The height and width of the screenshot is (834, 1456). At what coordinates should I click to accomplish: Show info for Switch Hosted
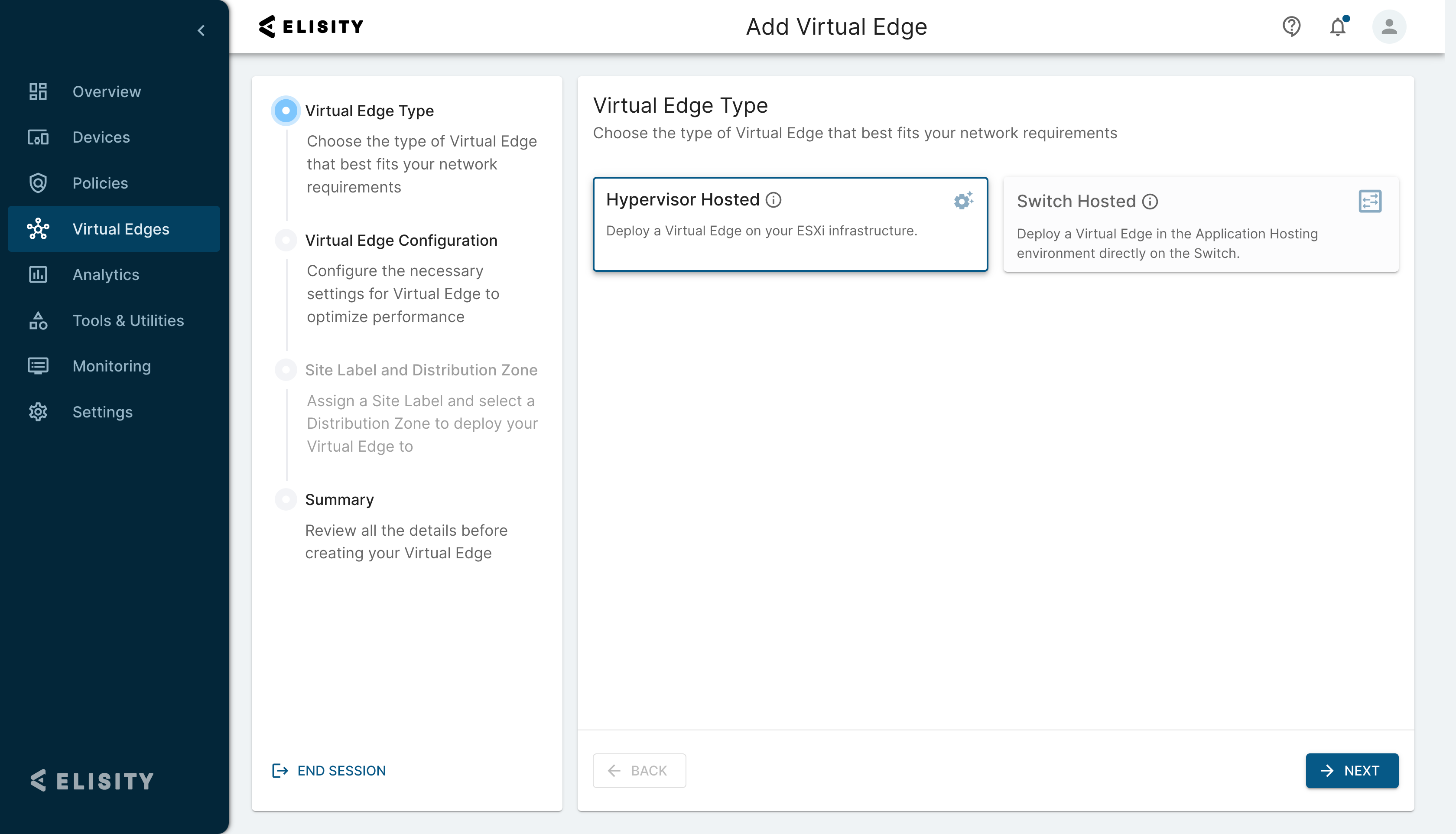tap(1150, 202)
